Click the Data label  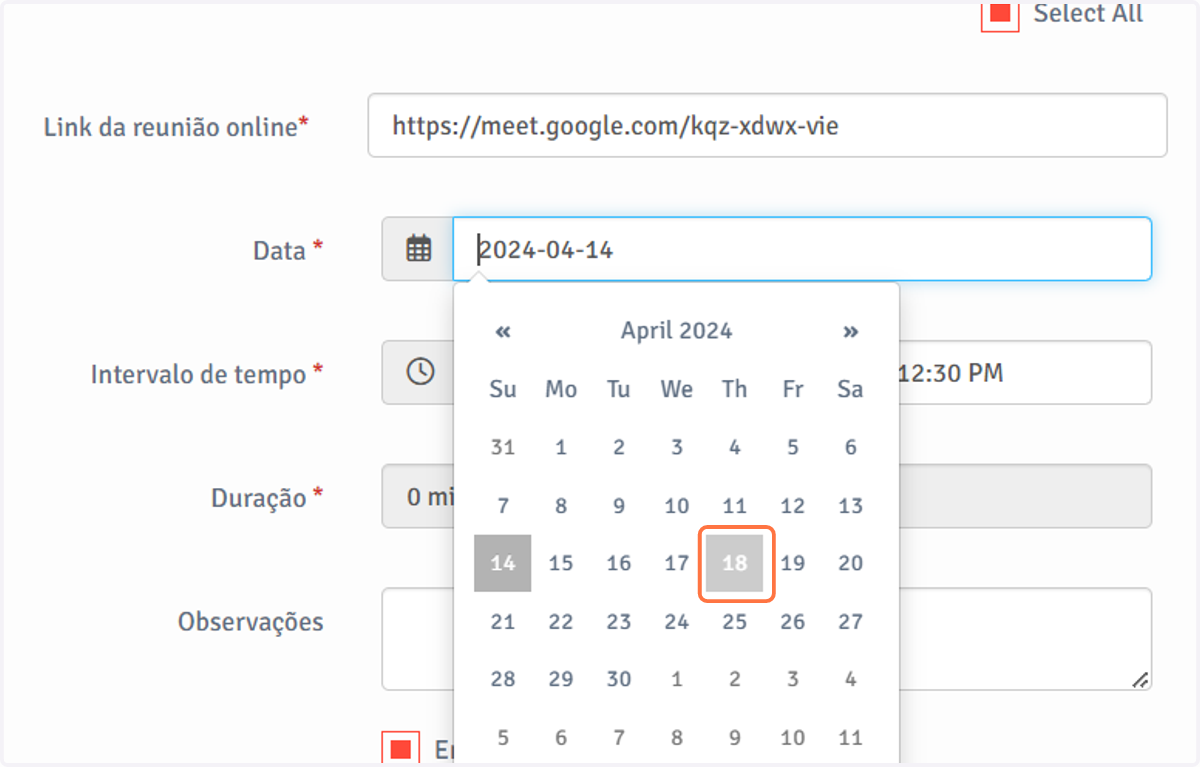pyautogui.click(x=289, y=250)
